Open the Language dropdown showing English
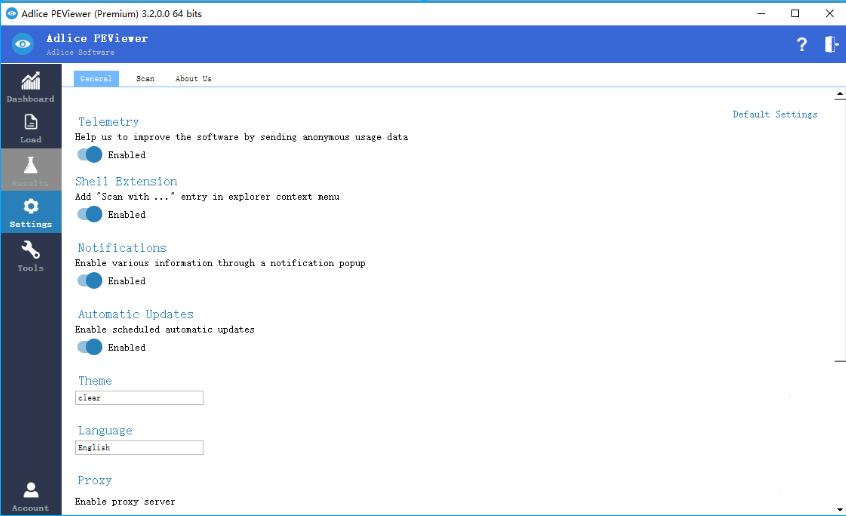Screen dimensions: 846x516 [x=139, y=447]
